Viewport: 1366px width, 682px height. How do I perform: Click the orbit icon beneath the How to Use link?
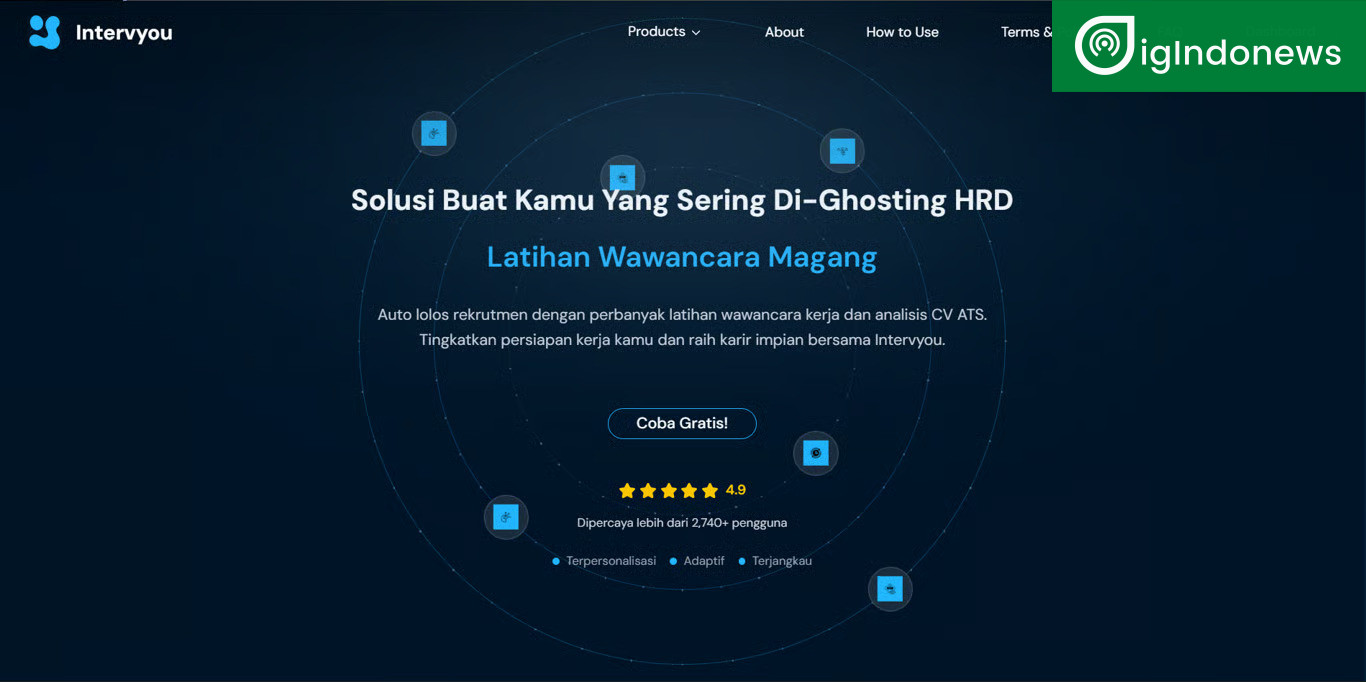point(842,151)
